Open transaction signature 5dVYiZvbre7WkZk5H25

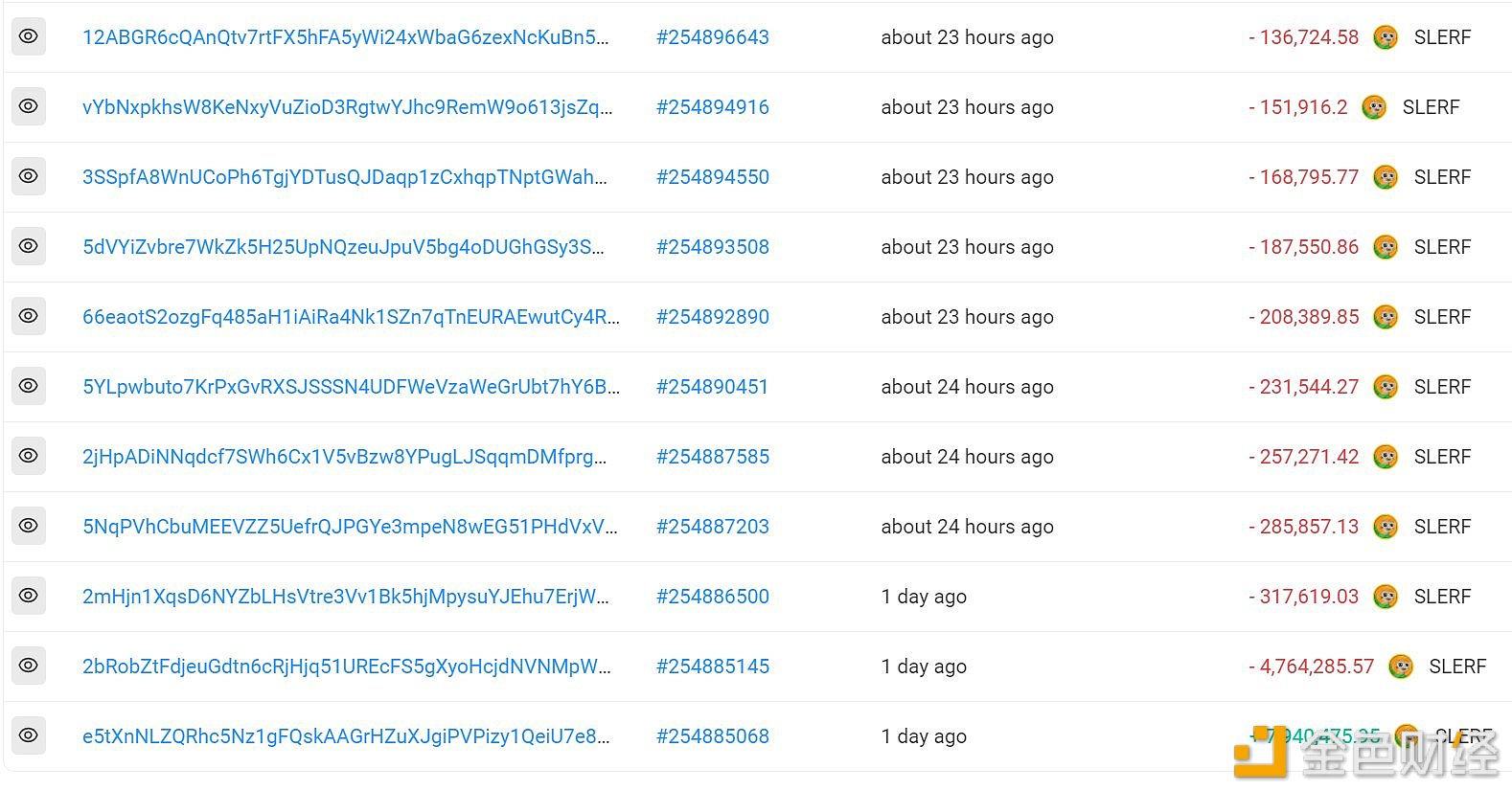(x=343, y=247)
